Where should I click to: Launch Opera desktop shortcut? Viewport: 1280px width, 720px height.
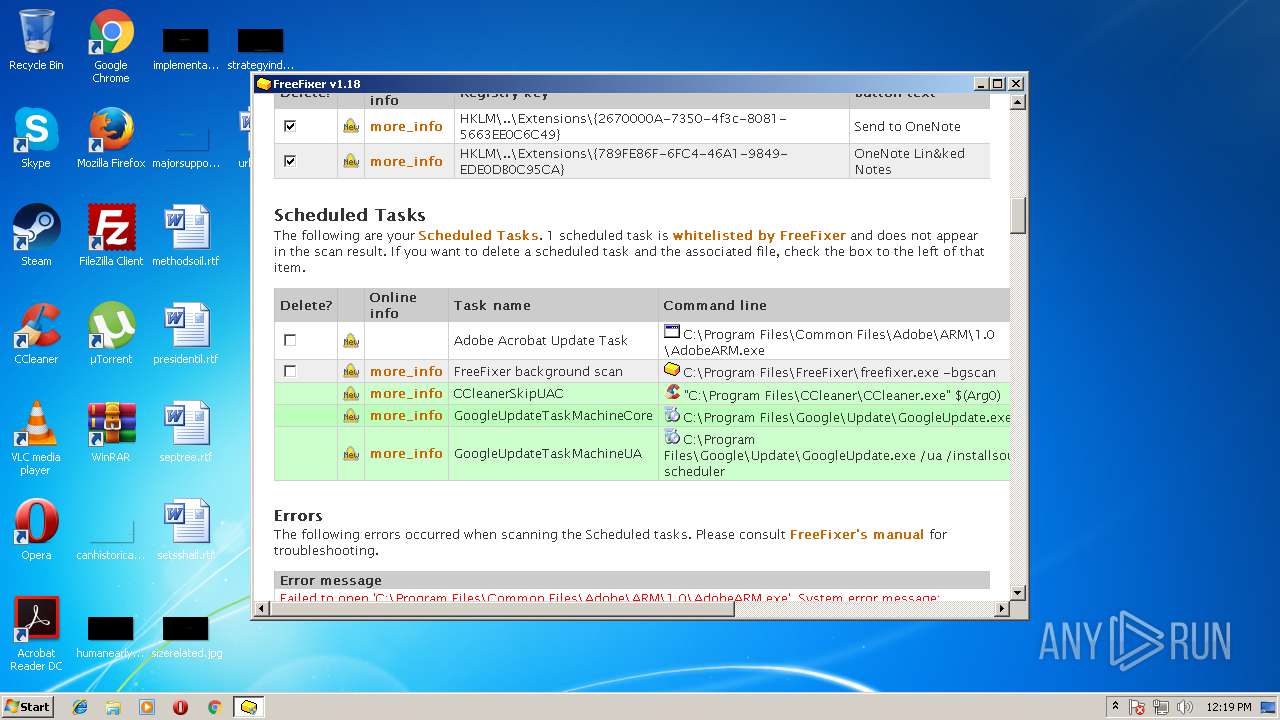36,530
